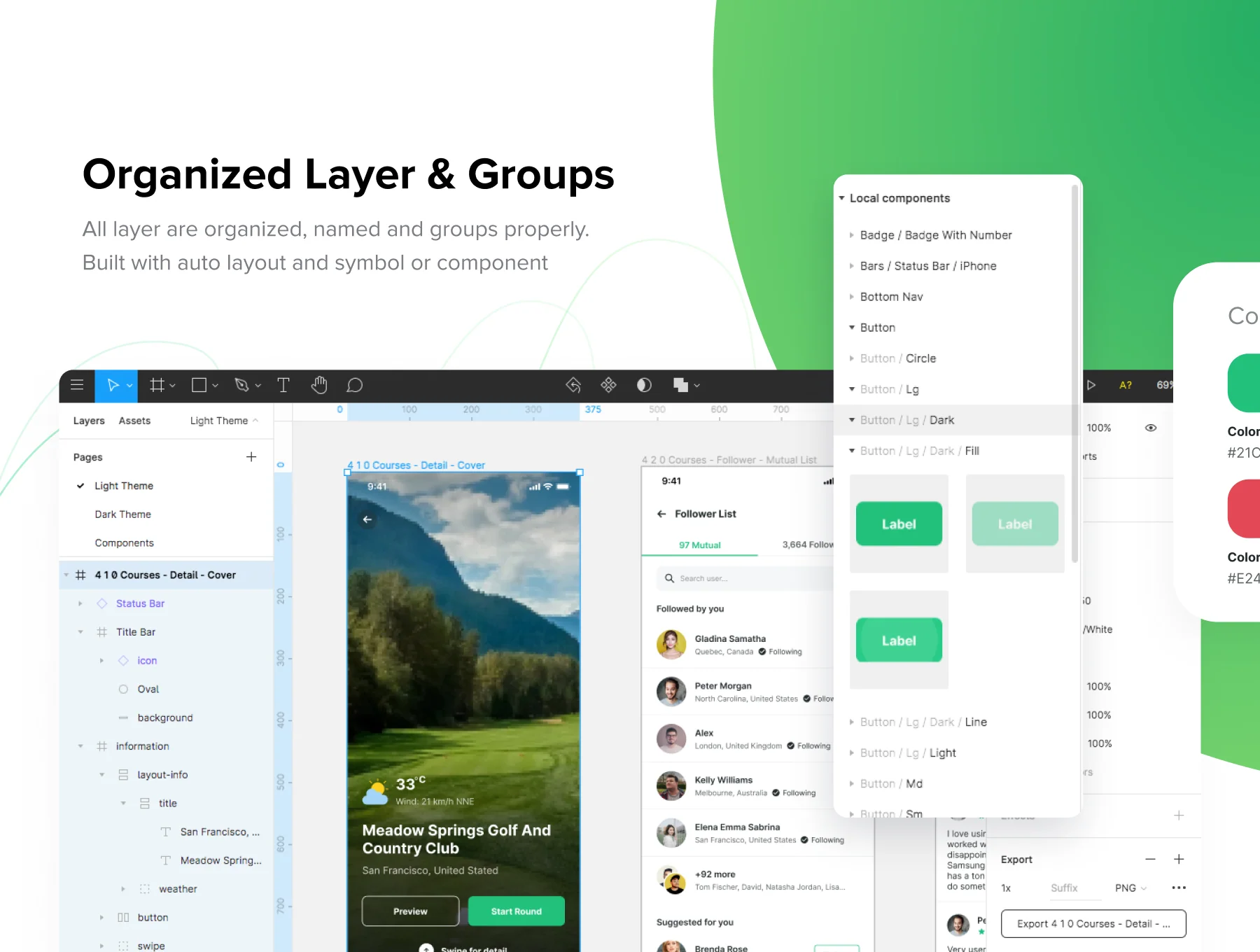Switch to the Assets tab

pyautogui.click(x=134, y=421)
